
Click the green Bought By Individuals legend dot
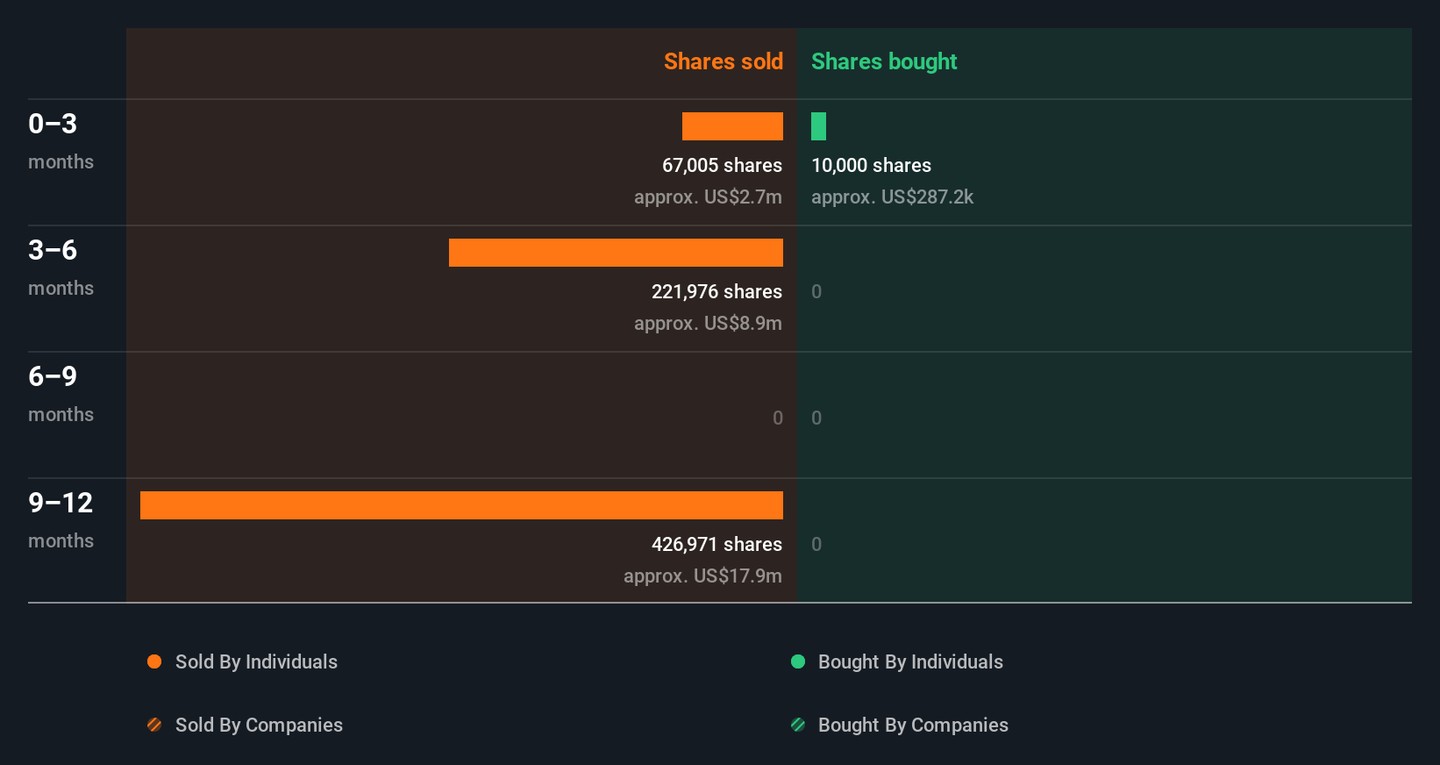pos(798,662)
